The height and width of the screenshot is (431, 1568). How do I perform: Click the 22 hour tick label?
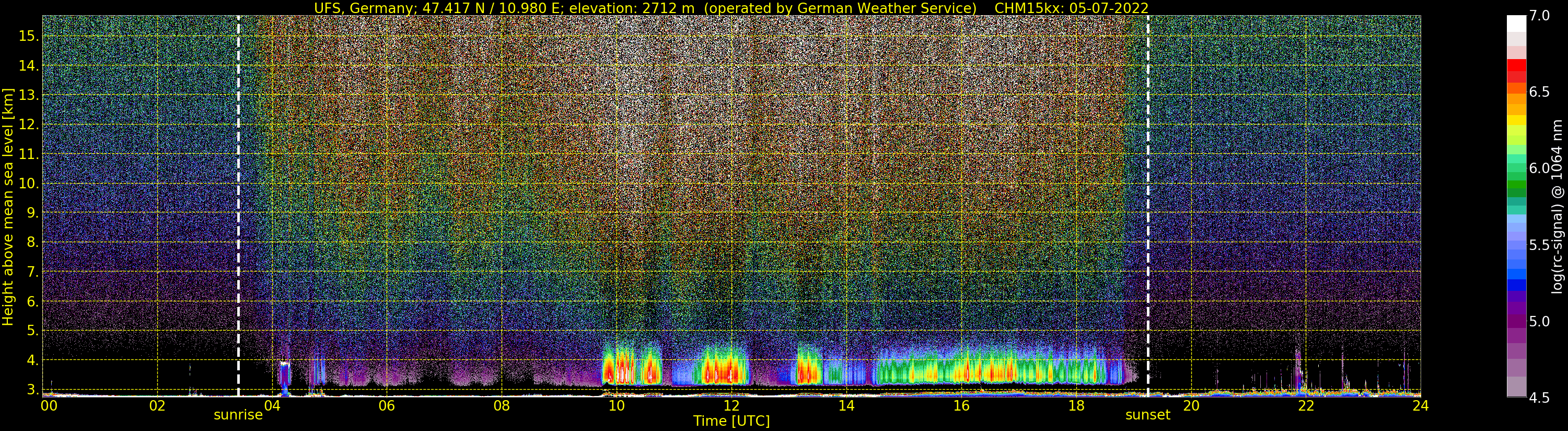pos(1305,406)
